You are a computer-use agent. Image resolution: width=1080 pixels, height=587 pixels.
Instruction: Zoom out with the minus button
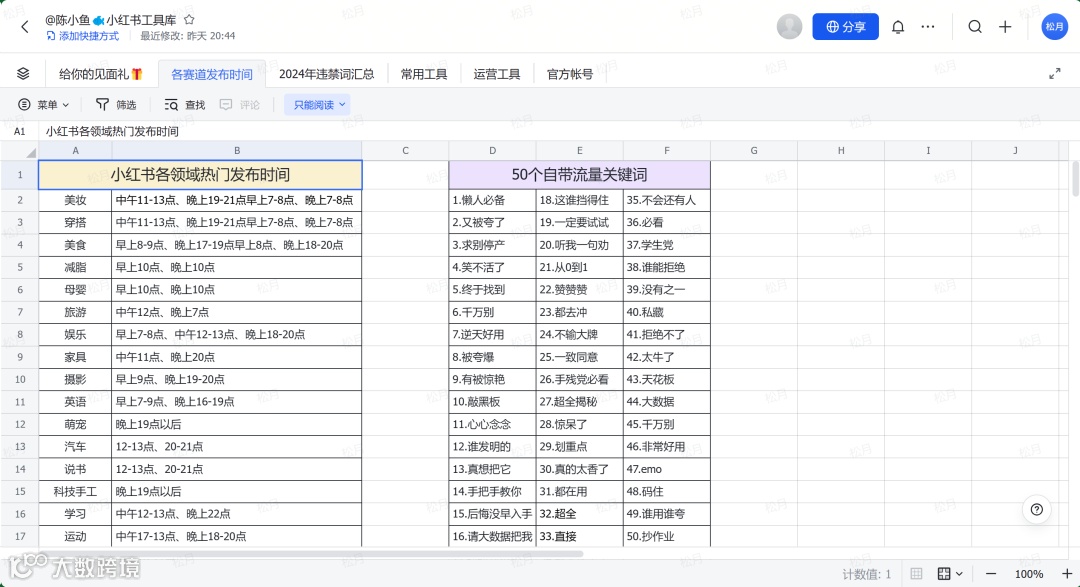click(990, 574)
